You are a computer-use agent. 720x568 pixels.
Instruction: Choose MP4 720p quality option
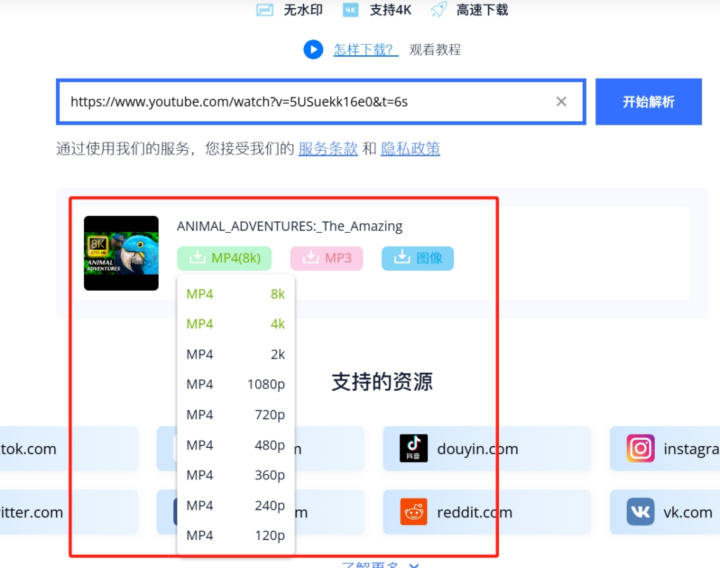pos(236,415)
